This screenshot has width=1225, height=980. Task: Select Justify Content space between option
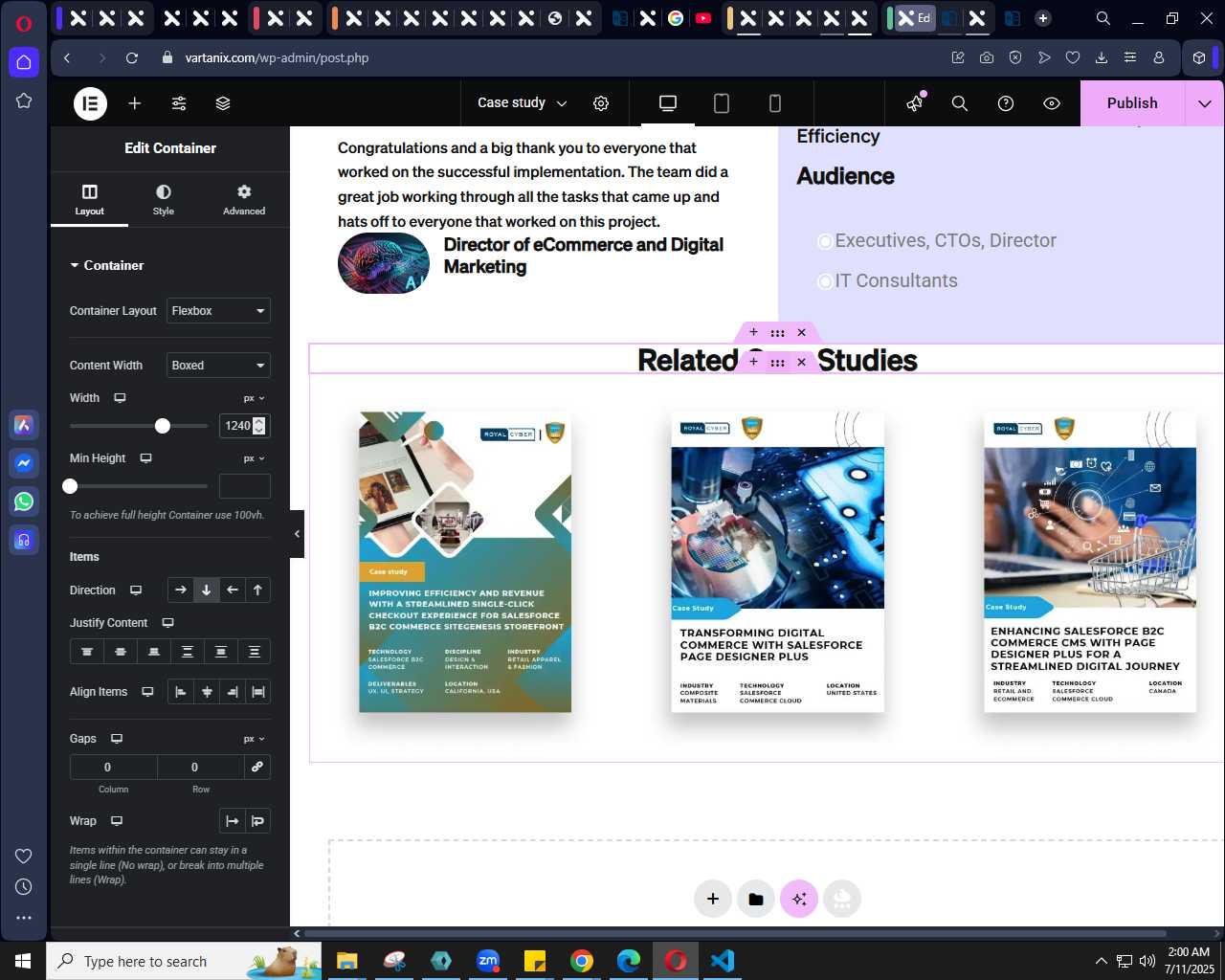(188, 652)
